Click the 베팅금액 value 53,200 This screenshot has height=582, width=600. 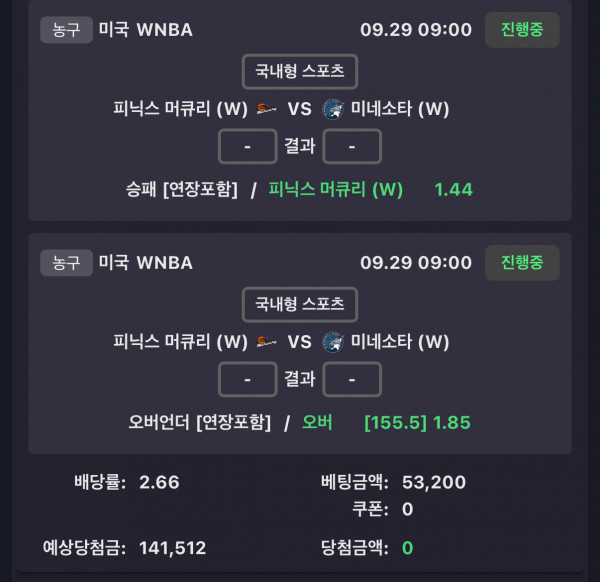[434, 482]
